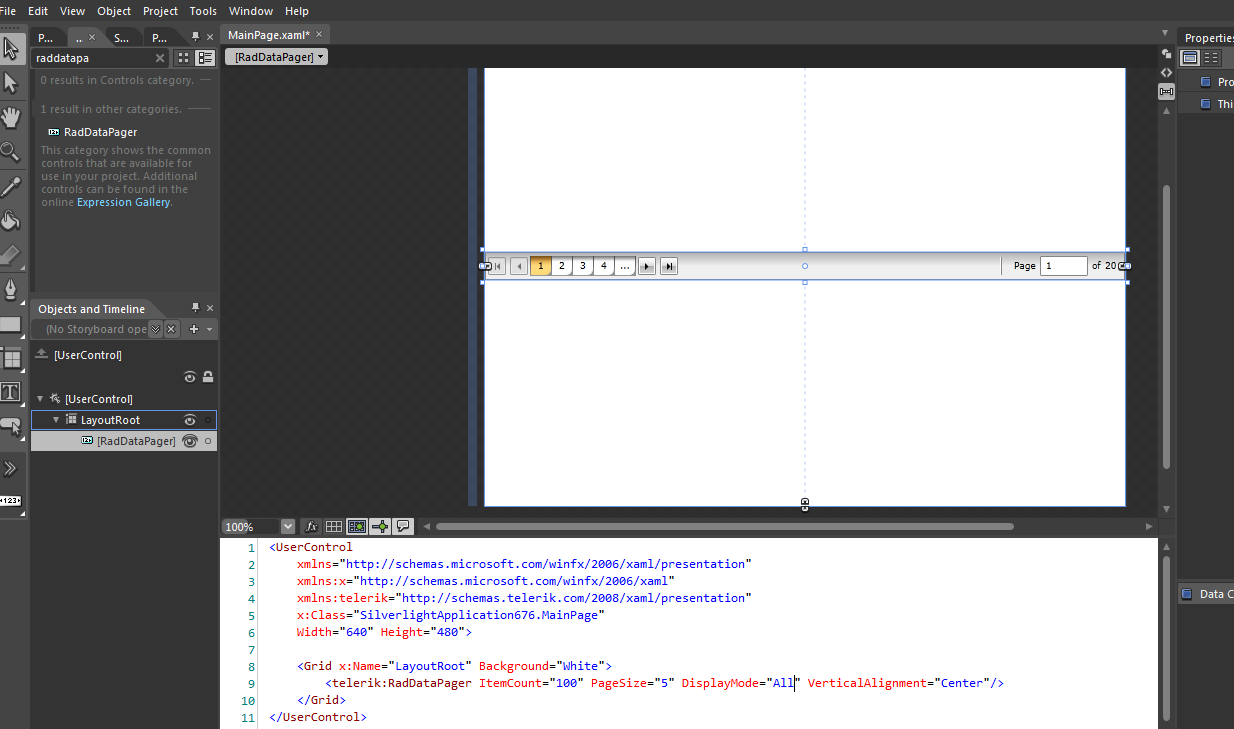Go to page 3 in data pager
The height and width of the screenshot is (729, 1234).
coord(583,266)
